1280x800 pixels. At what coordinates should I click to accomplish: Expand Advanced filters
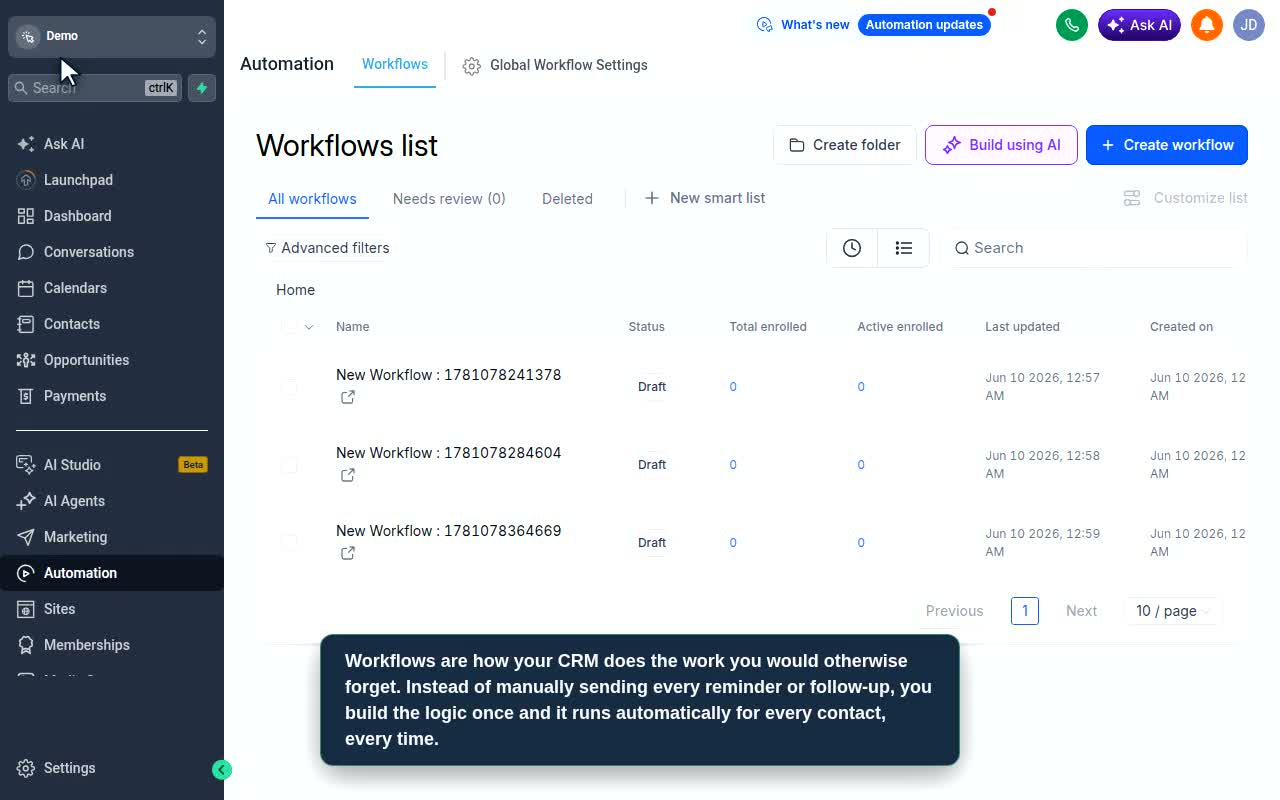(x=327, y=248)
